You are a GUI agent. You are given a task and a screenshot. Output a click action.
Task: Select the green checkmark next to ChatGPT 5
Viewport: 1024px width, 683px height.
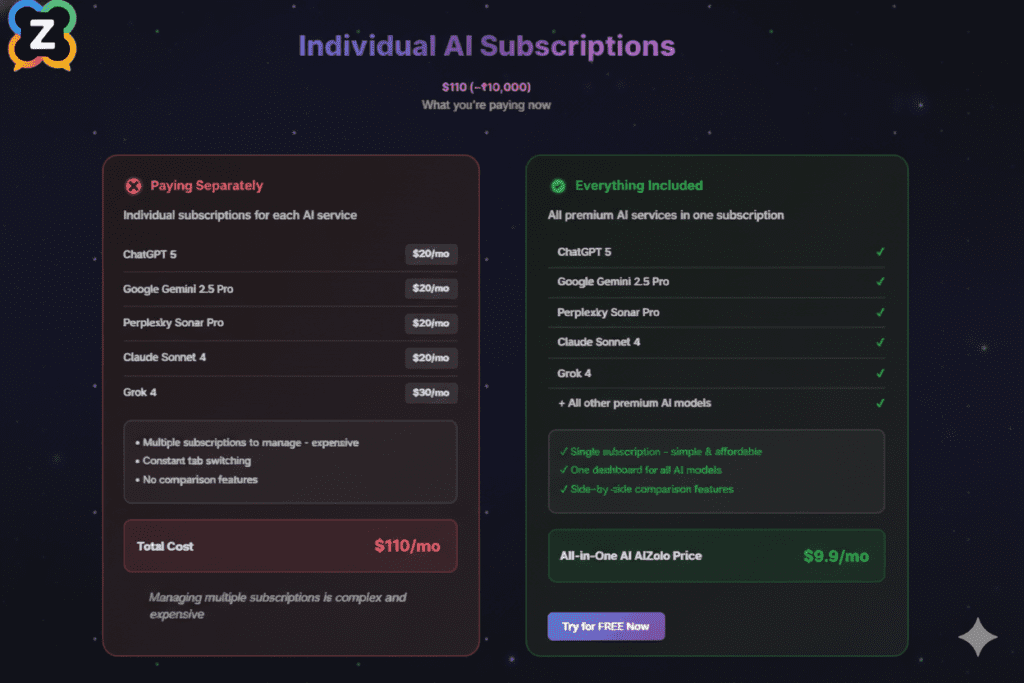tap(880, 251)
